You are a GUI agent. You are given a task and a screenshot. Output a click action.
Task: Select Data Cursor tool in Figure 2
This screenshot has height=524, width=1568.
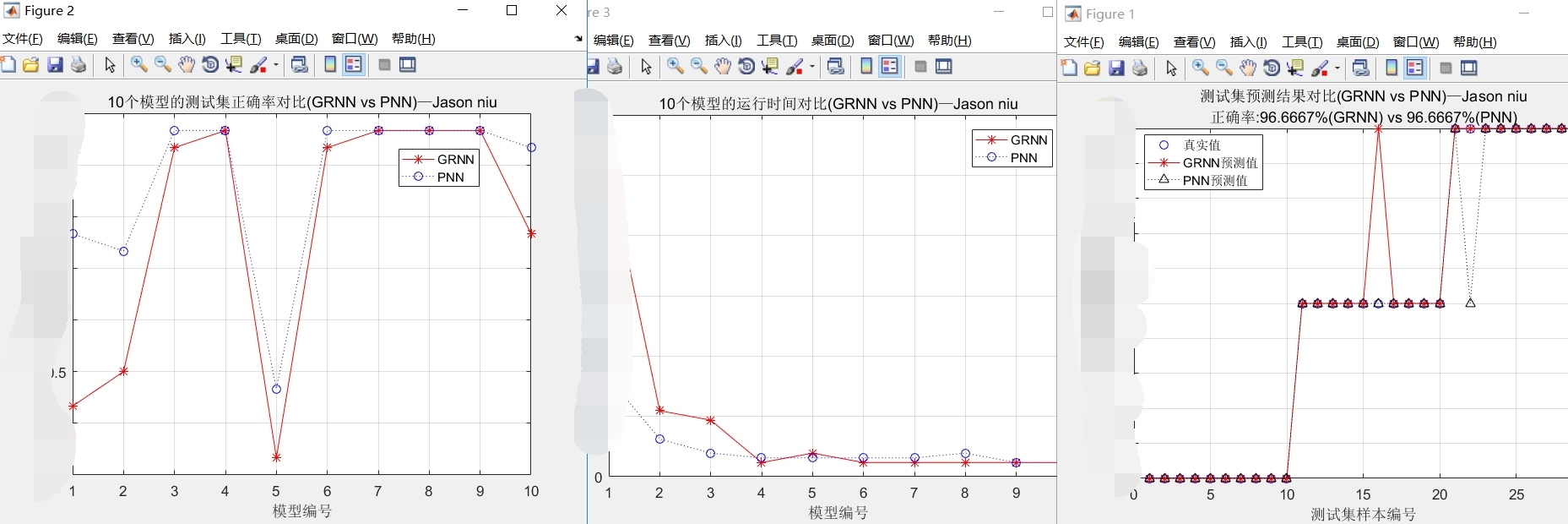234,65
